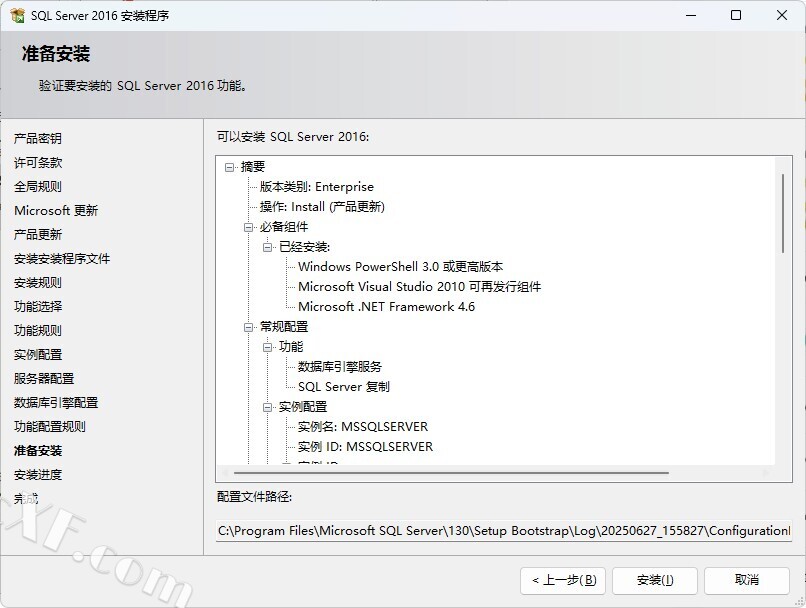Open the Microsoft 更新 sidebar step
This screenshot has width=806, height=608.
click(x=56, y=211)
